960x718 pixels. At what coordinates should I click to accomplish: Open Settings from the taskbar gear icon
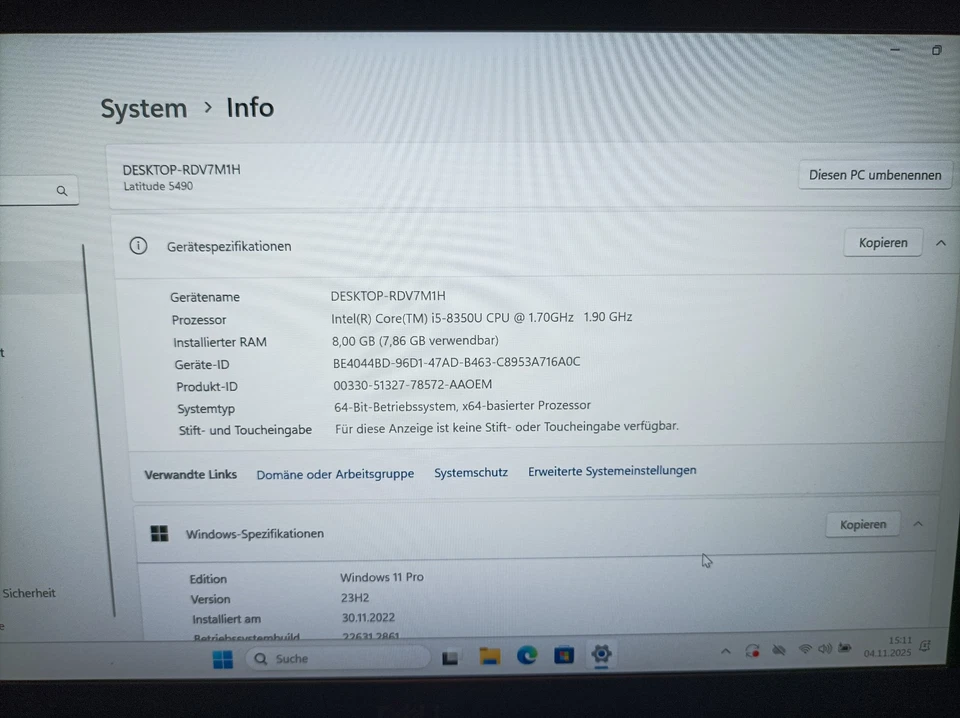coord(601,657)
